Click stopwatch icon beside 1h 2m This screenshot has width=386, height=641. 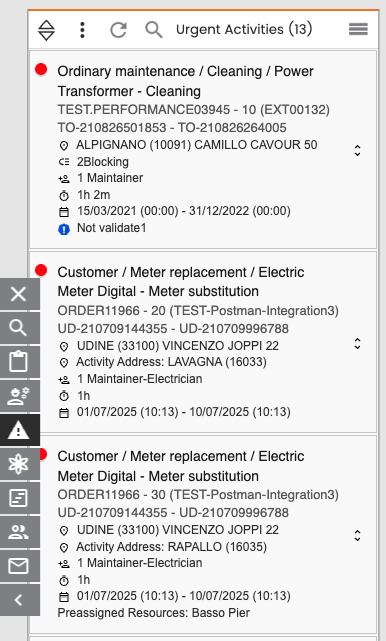[64, 196]
